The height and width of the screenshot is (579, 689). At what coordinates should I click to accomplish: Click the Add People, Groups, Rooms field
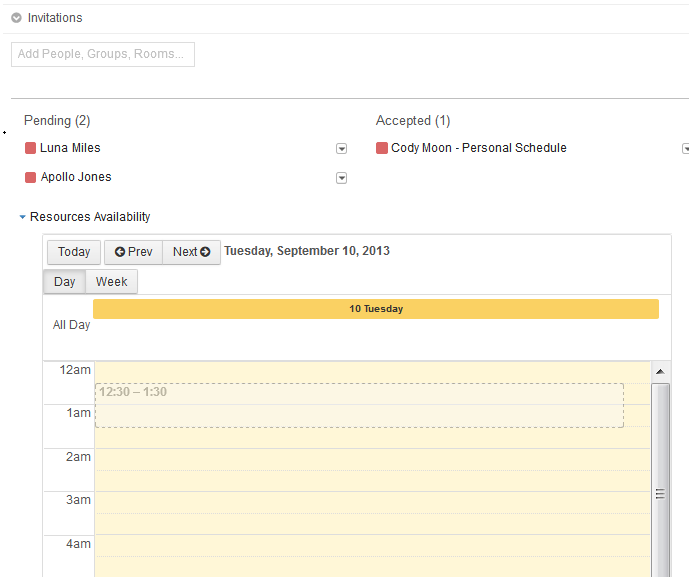103,54
